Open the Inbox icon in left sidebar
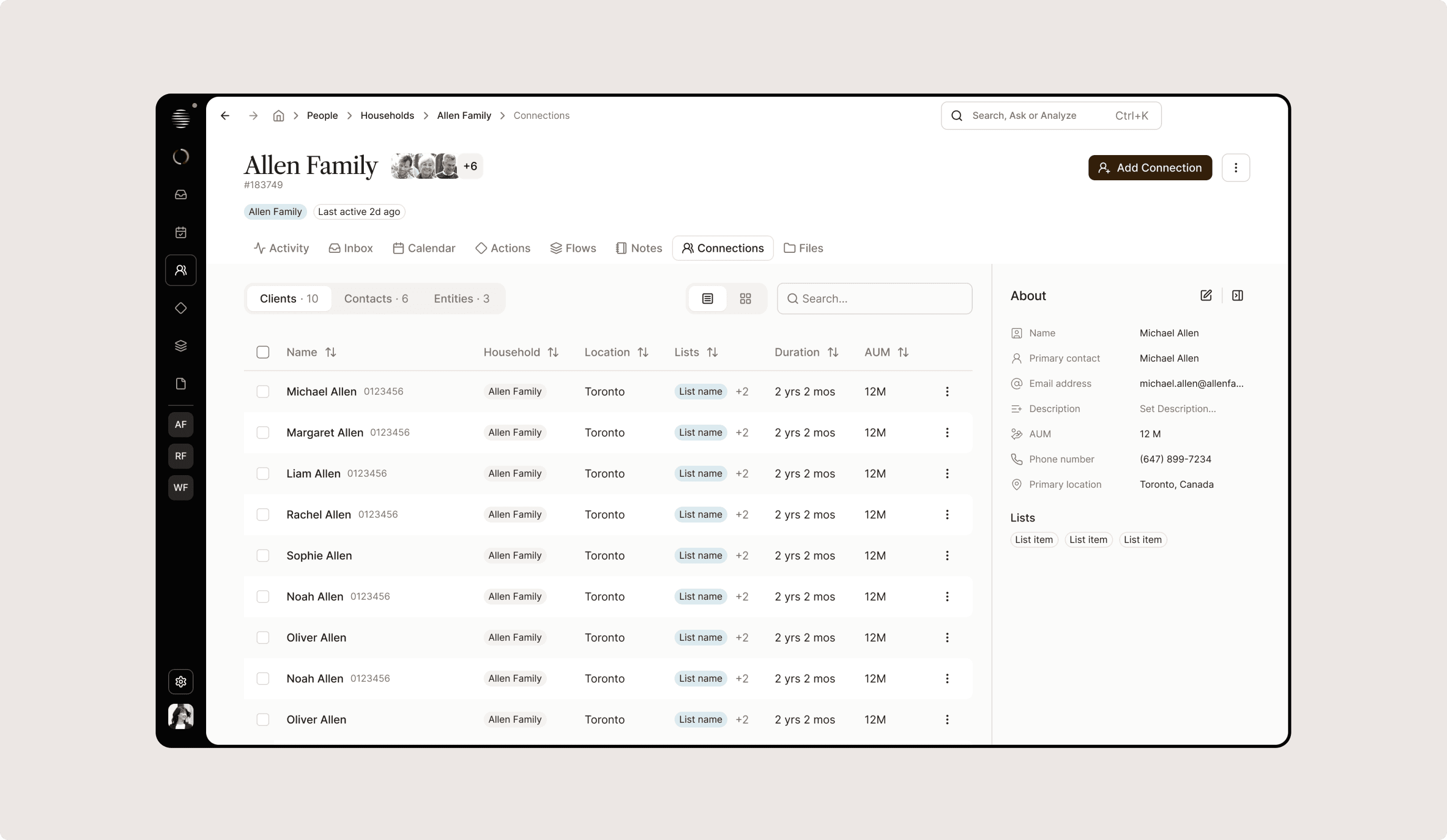Screen dimensions: 1447x840 [181, 194]
